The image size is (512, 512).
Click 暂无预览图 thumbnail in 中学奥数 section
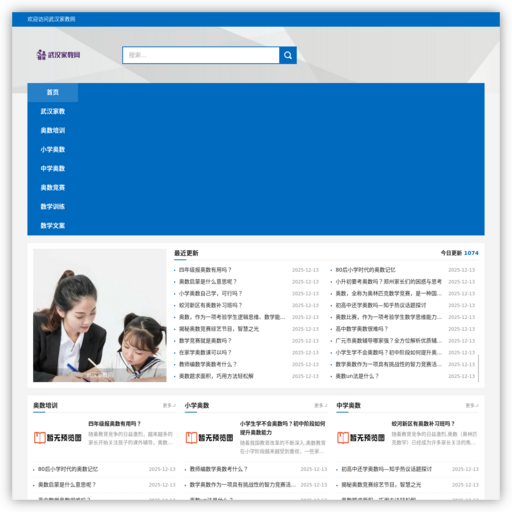pos(361,438)
